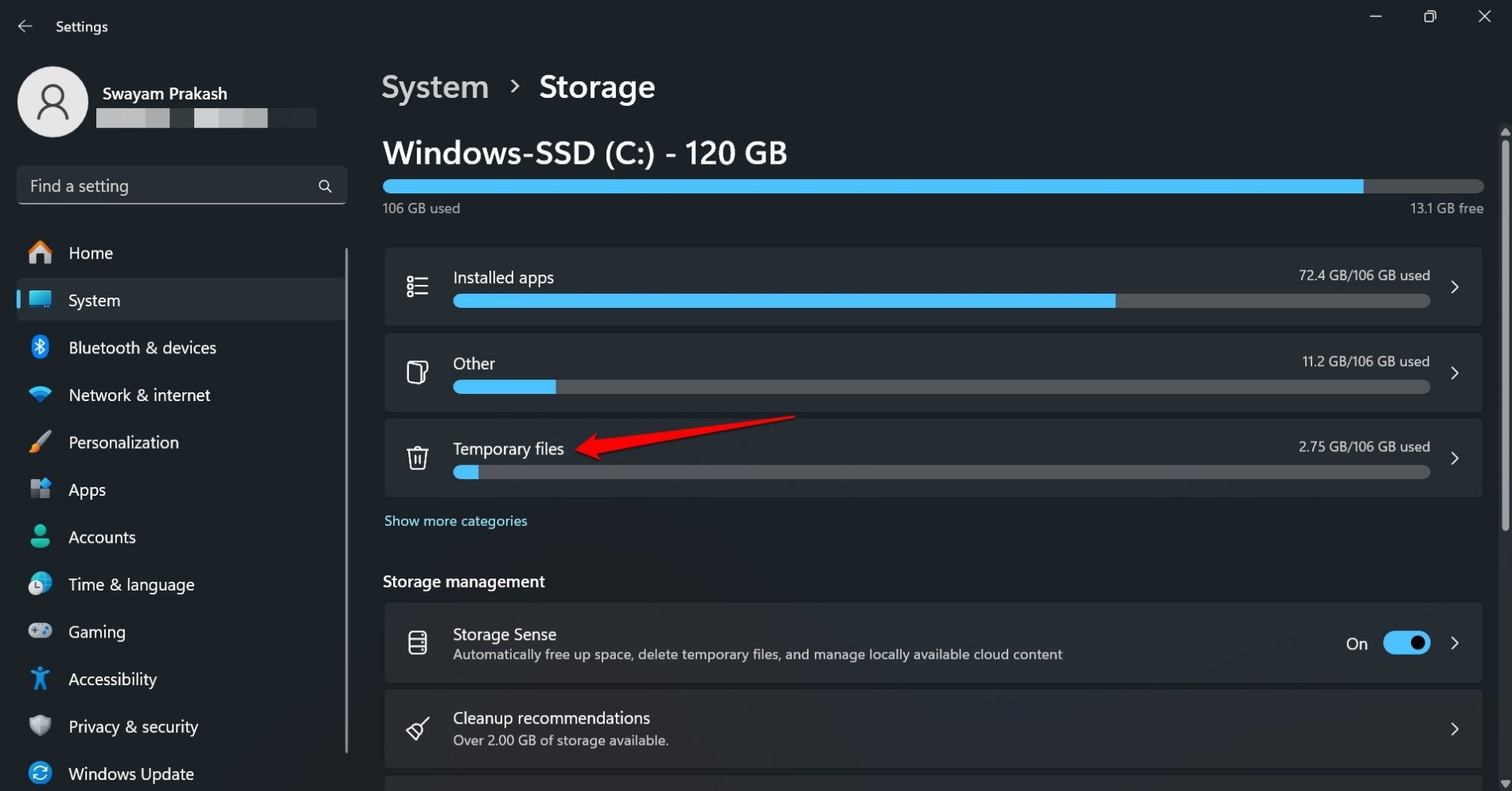Open Personalization settings
The width and height of the screenshot is (1512, 791).
point(123,442)
